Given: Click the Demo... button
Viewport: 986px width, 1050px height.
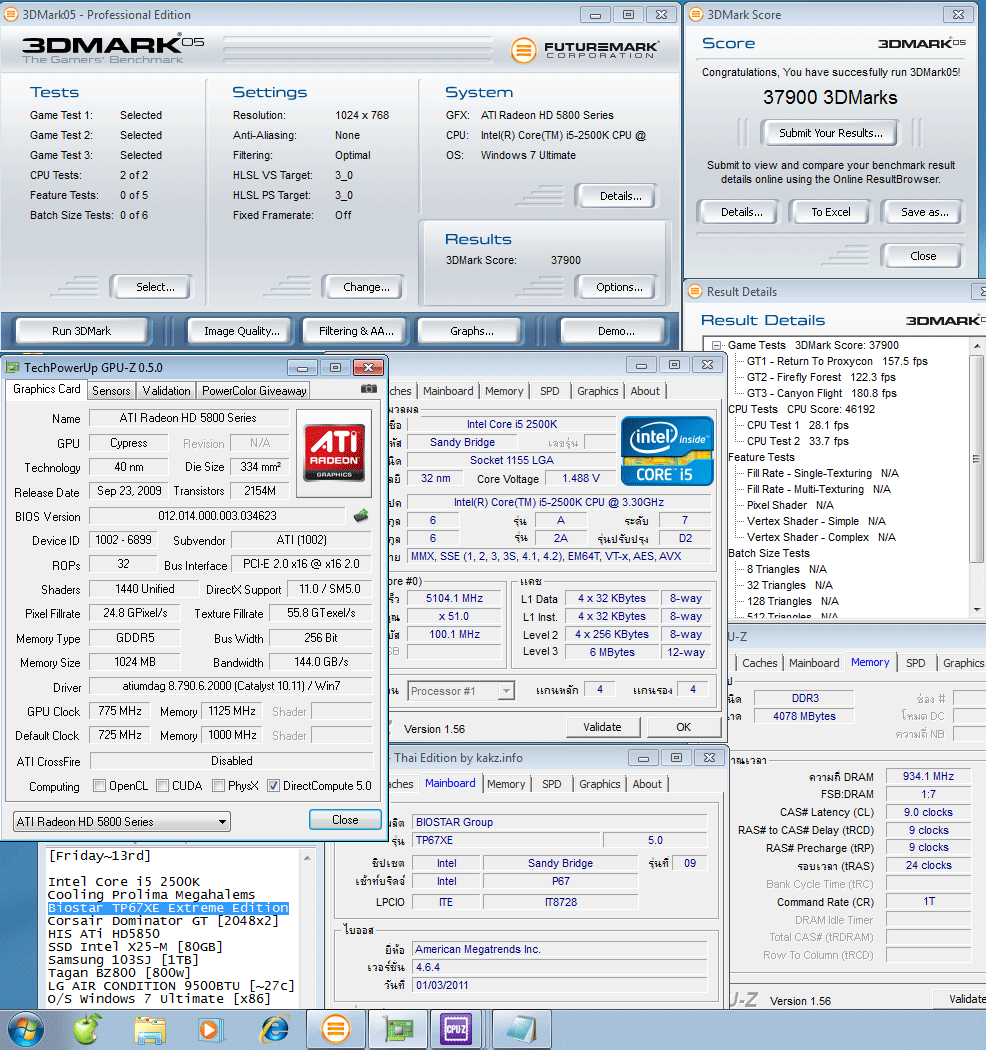Looking at the screenshot, I should pyautogui.click(x=616, y=331).
